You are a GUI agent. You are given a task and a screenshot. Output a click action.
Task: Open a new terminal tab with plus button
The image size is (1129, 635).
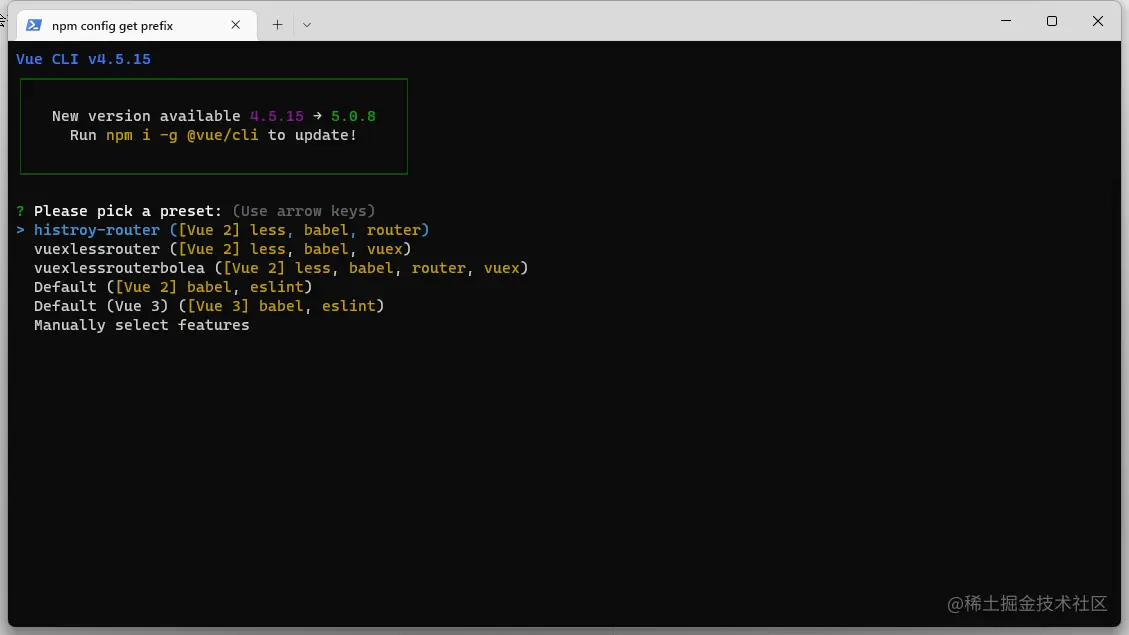tap(277, 25)
